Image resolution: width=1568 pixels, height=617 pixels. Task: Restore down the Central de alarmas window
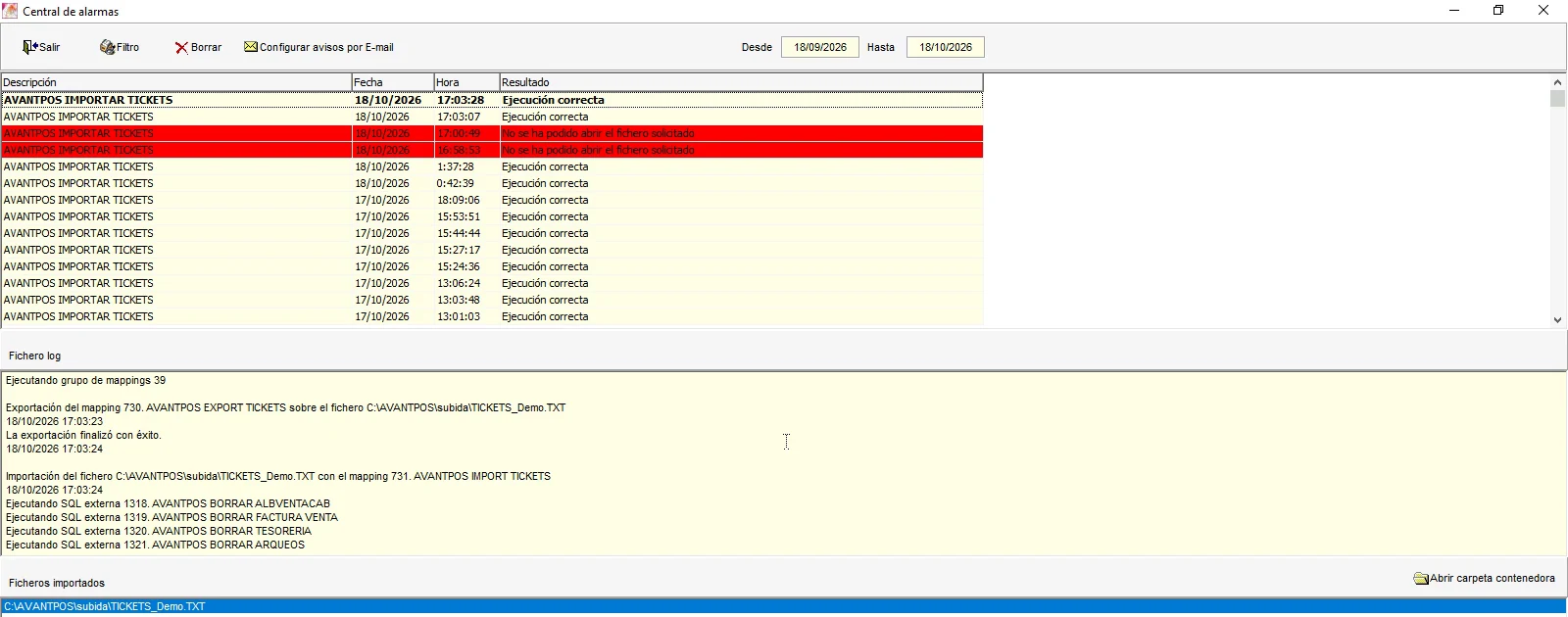tap(1498, 11)
